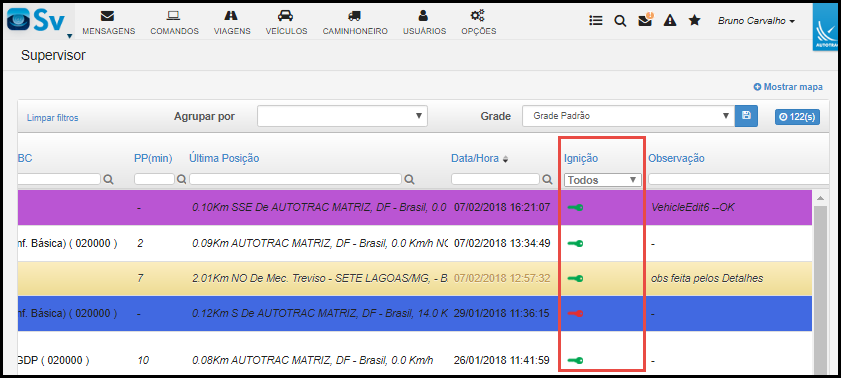Viewport: 841px width, 378px height.
Task: Sort by Ignição column header
Action: (581, 158)
